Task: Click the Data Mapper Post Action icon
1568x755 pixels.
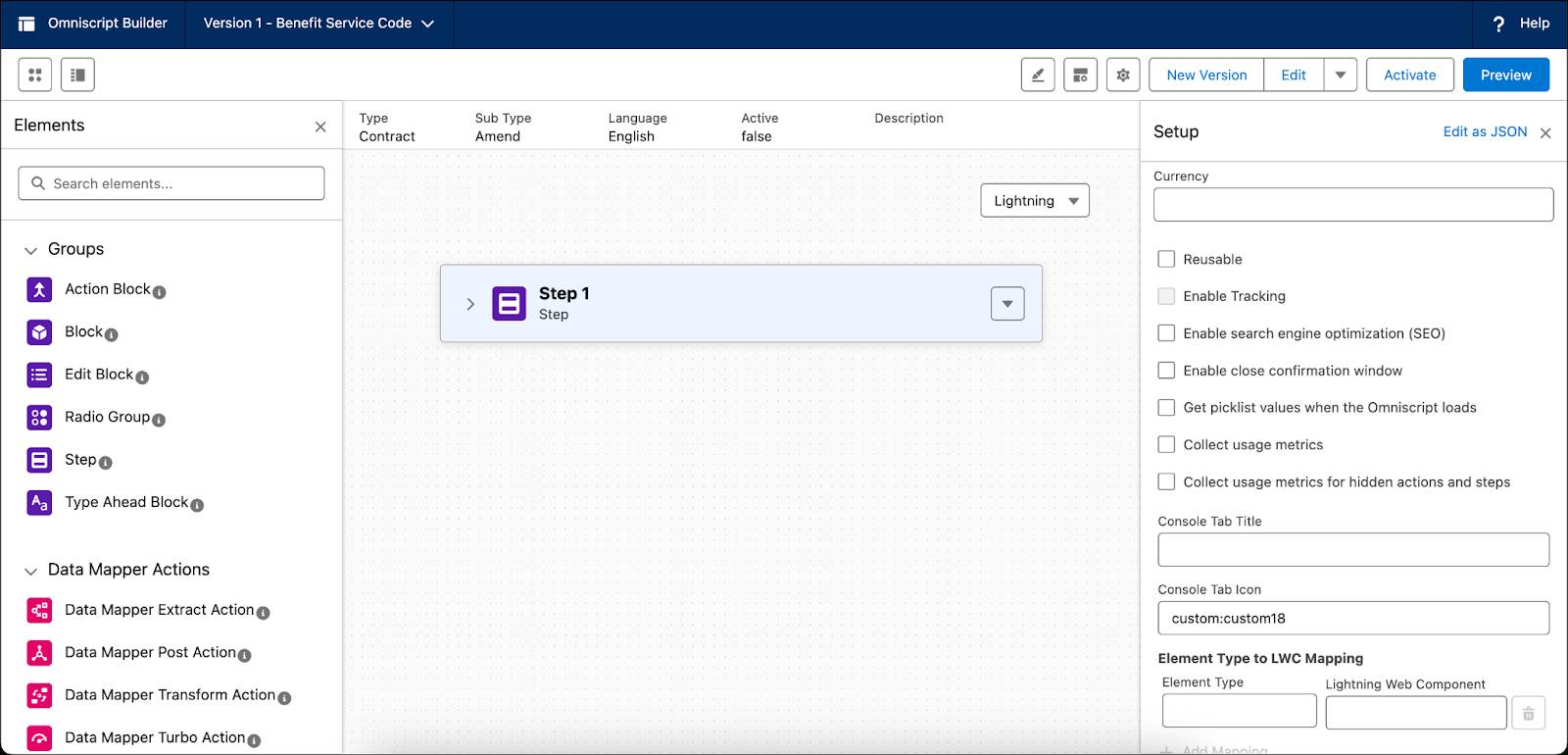Action: pos(39,653)
